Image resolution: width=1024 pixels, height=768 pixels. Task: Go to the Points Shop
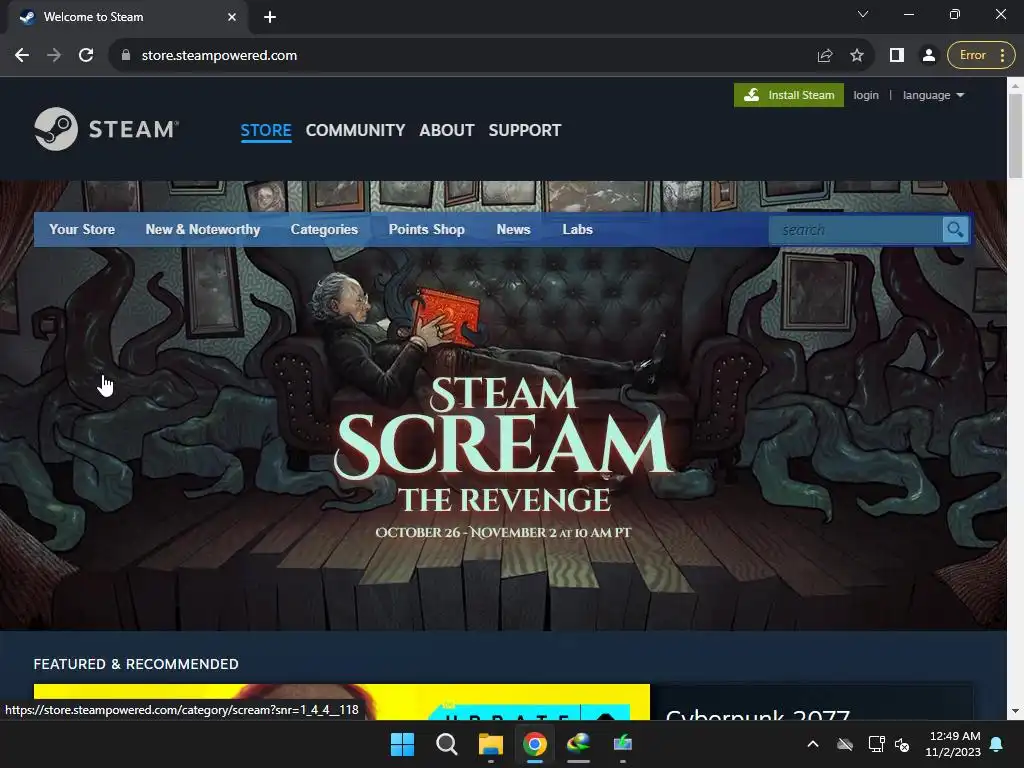point(426,229)
